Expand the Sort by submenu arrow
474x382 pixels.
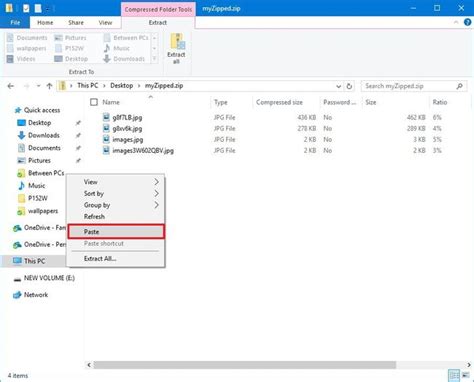[156, 193]
